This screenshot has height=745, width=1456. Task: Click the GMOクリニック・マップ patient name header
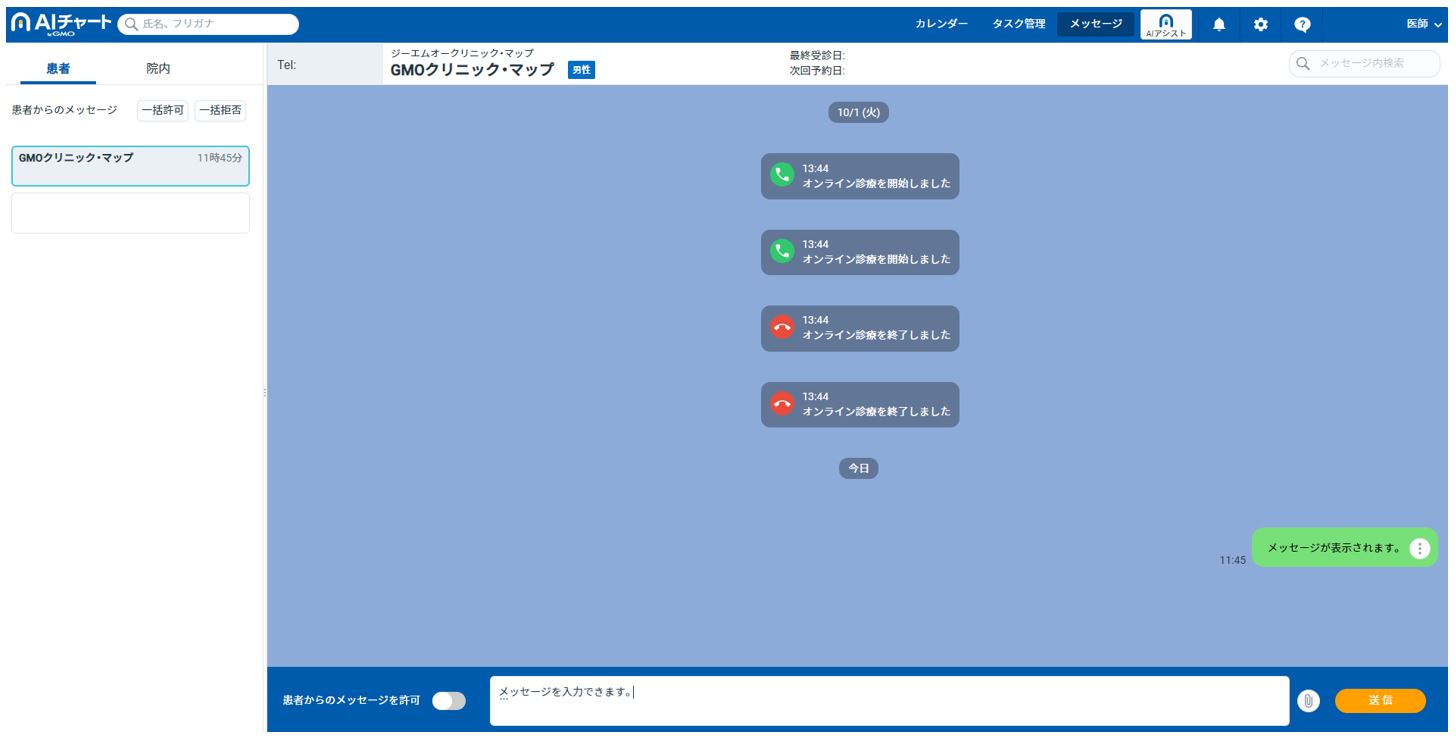472,70
